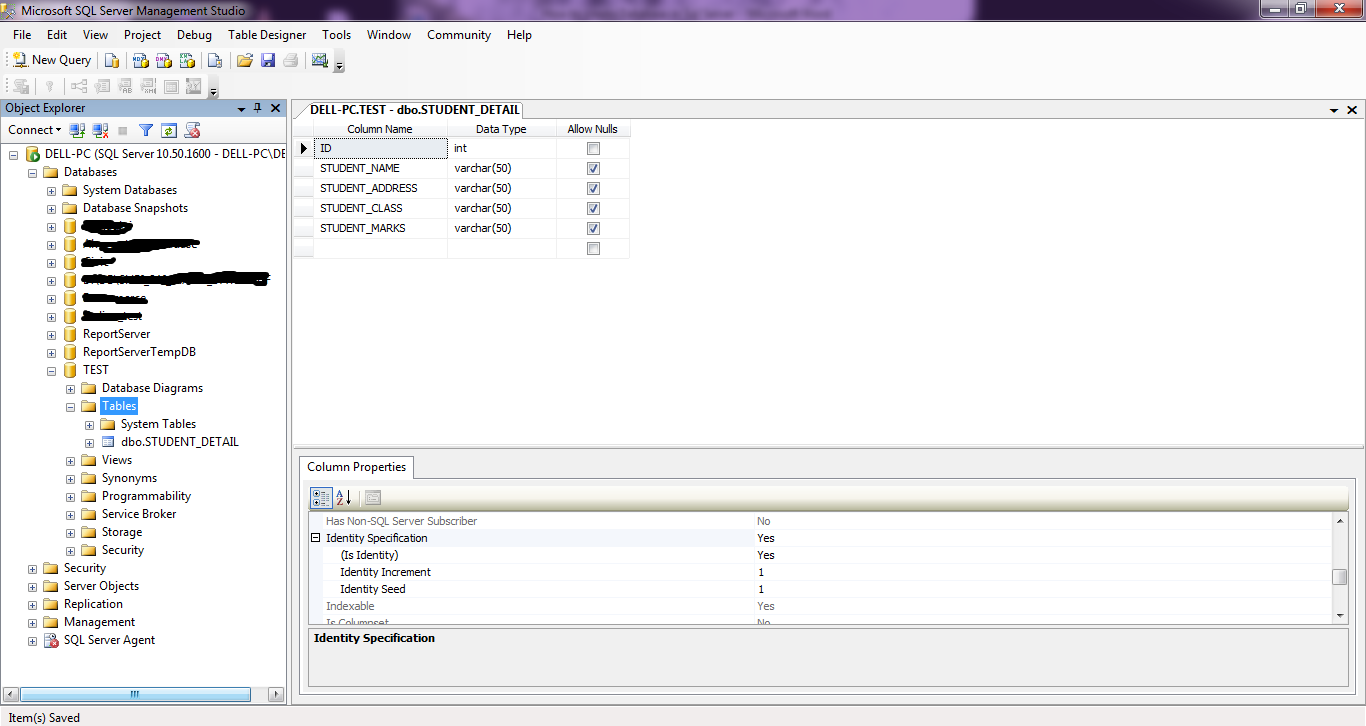Apply a filter in Object Explorer

coord(145,130)
